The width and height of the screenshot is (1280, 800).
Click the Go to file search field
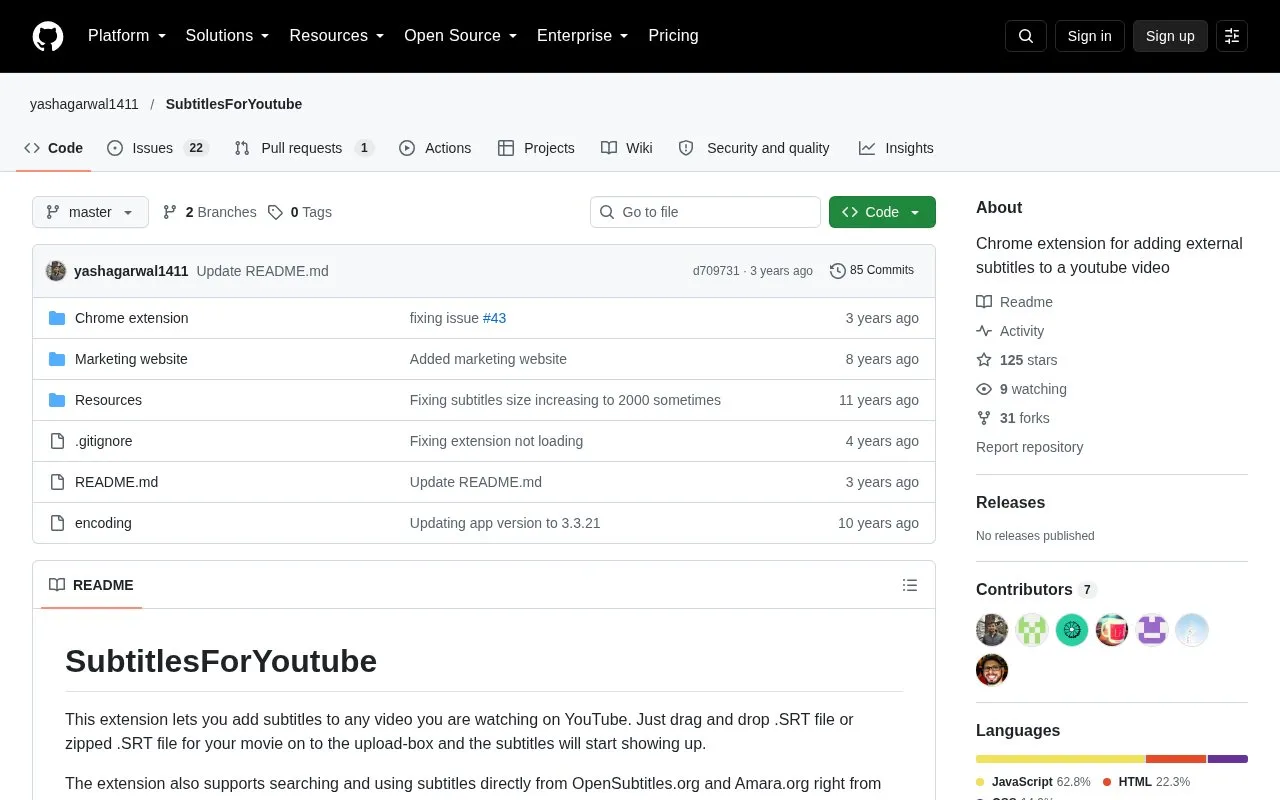[705, 212]
